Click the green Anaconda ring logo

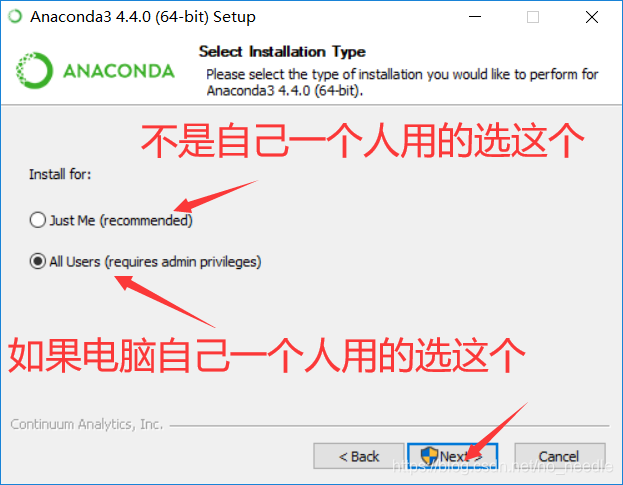click(x=34, y=71)
